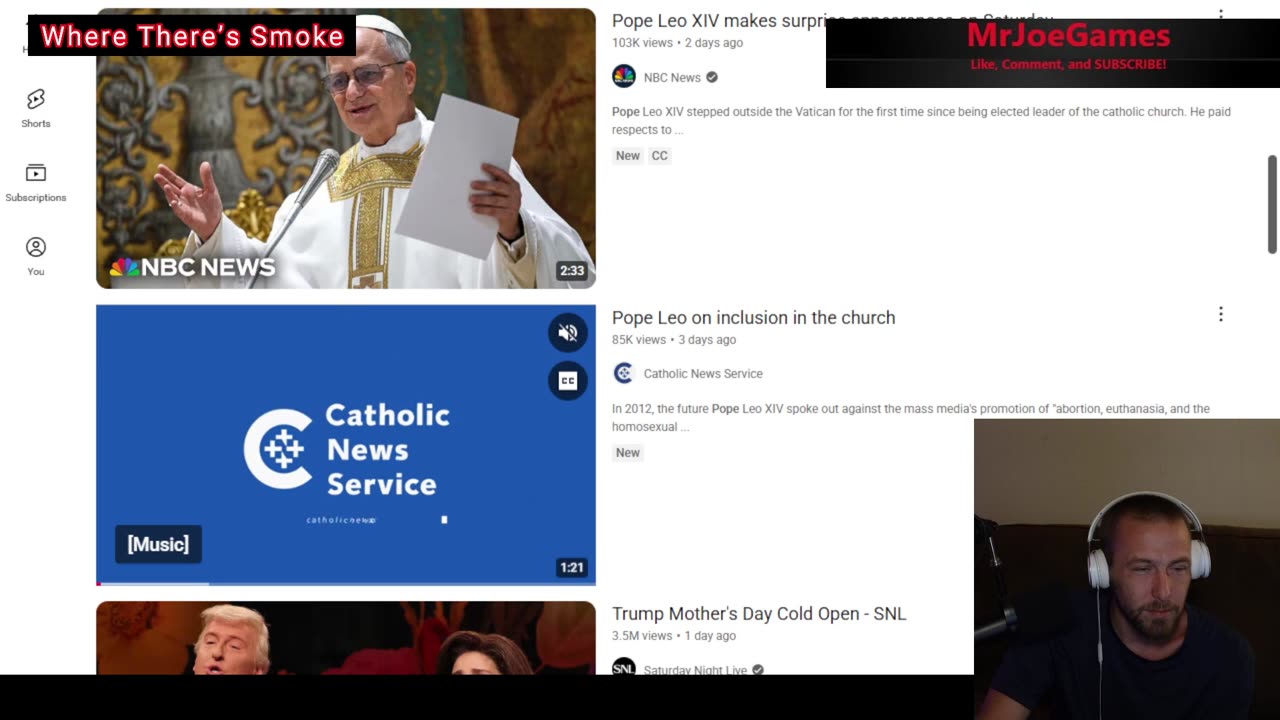Play the SNL Trump cold open thumbnail

click(346, 638)
